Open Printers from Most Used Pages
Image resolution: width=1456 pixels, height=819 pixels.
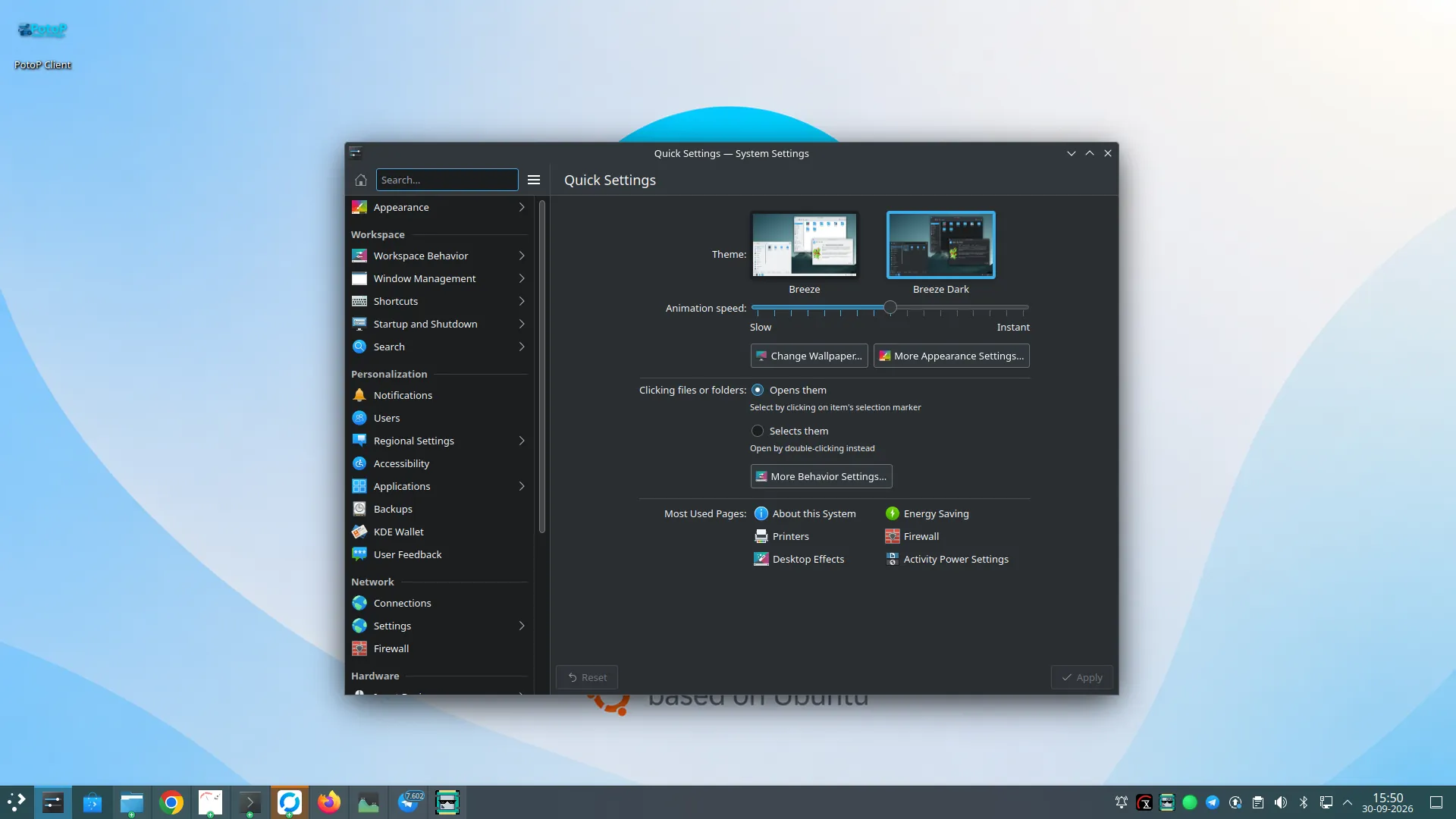(x=782, y=536)
